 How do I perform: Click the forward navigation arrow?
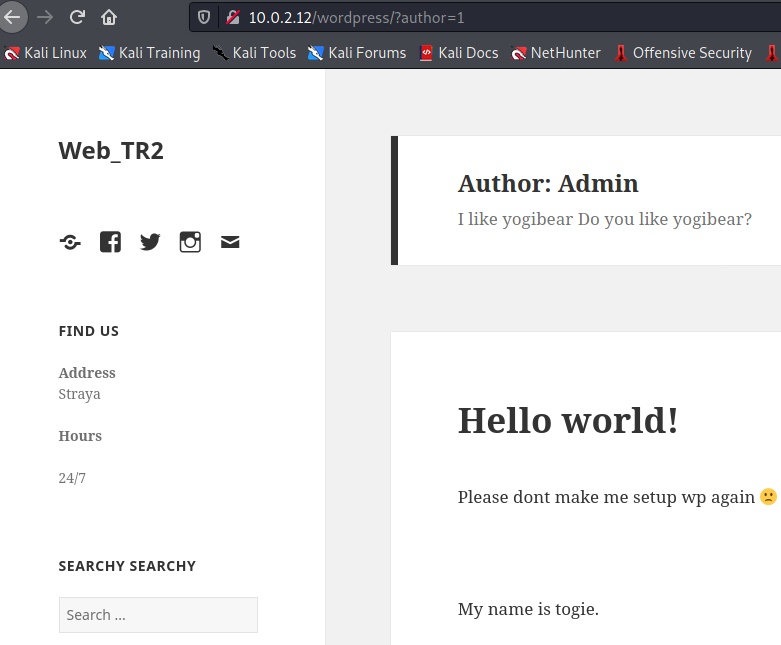[x=45, y=17]
